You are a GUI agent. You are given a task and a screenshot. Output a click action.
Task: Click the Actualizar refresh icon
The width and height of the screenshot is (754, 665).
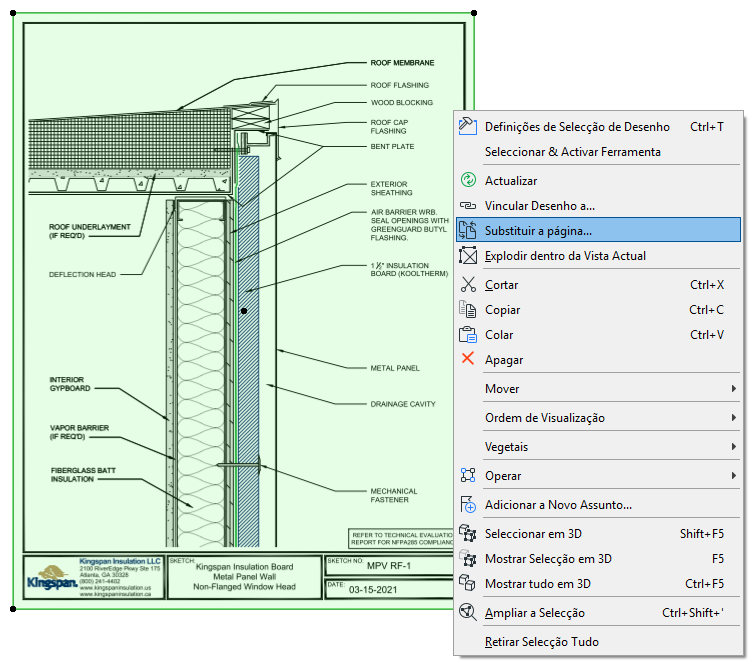468,181
